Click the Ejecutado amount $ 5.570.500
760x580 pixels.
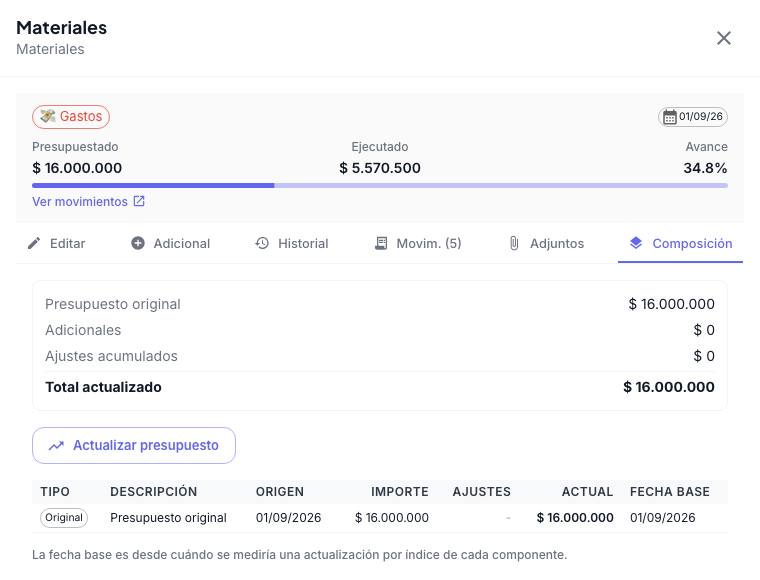[x=380, y=168]
